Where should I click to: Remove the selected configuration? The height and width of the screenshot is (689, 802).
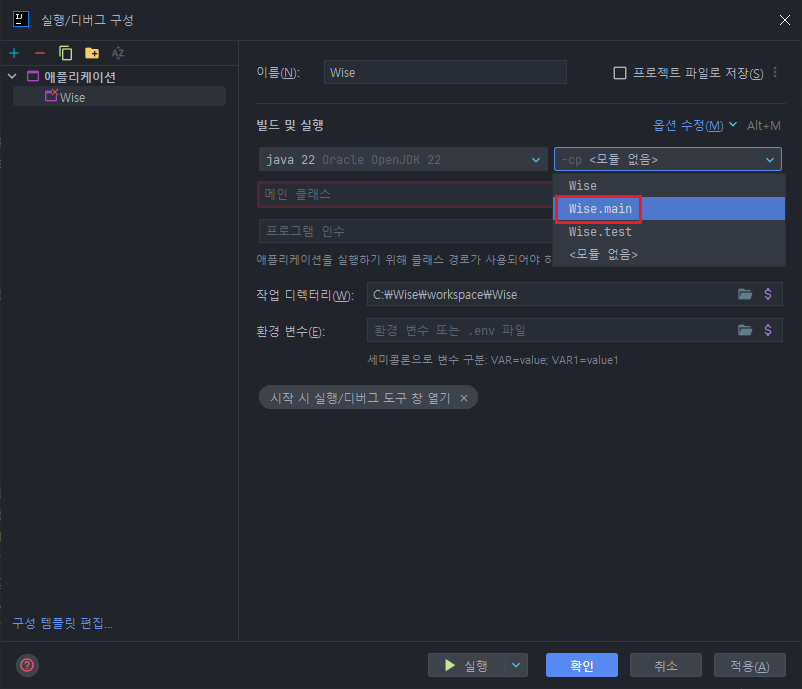[39, 52]
